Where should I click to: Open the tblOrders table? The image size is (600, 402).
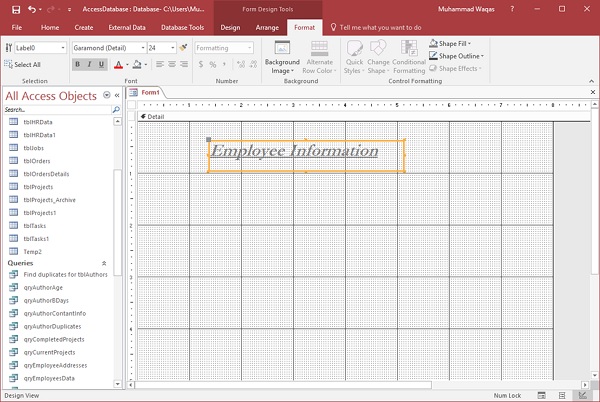[x=37, y=160]
